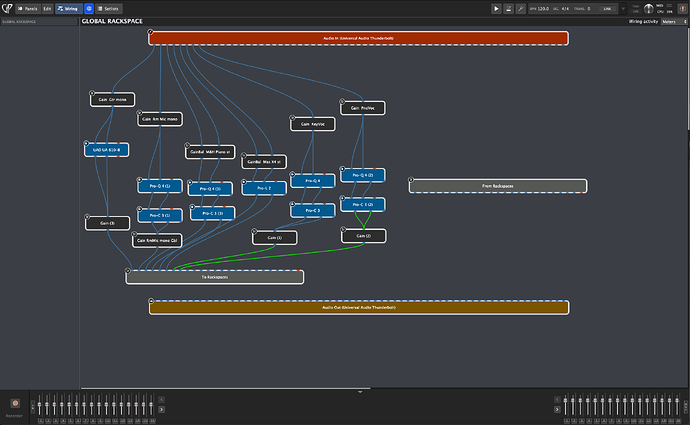Page output faders to previous set
Viewport: 690px width, 425px height.
pyautogui.click(x=557, y=399)
